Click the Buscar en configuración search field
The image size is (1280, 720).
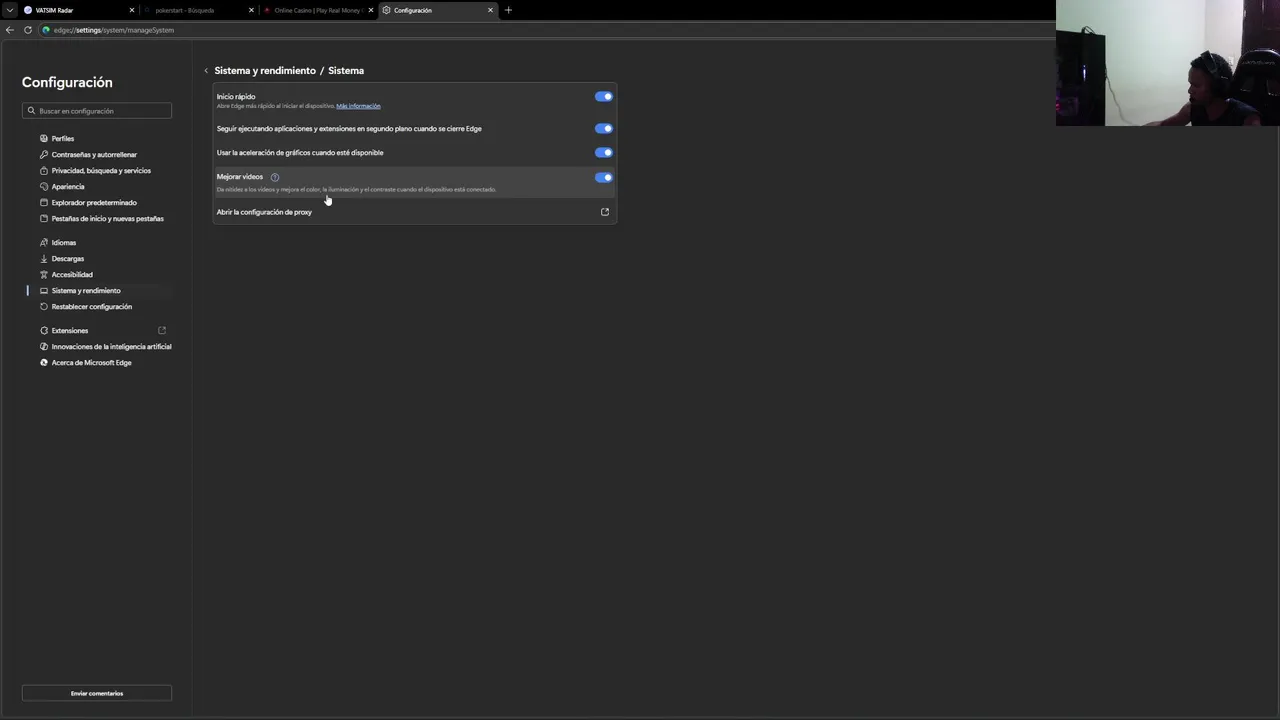coord(97,111)
